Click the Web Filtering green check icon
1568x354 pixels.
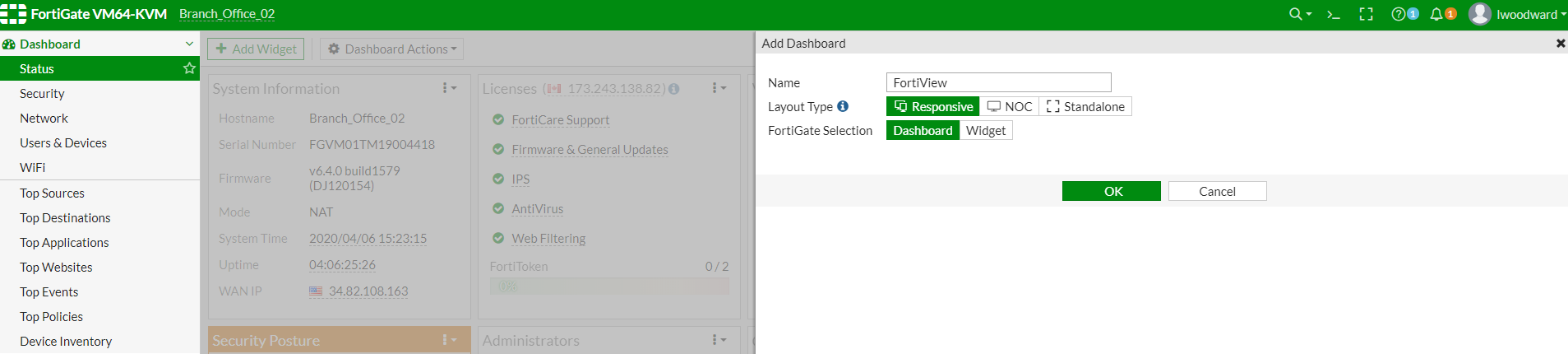tap(498, 238)
